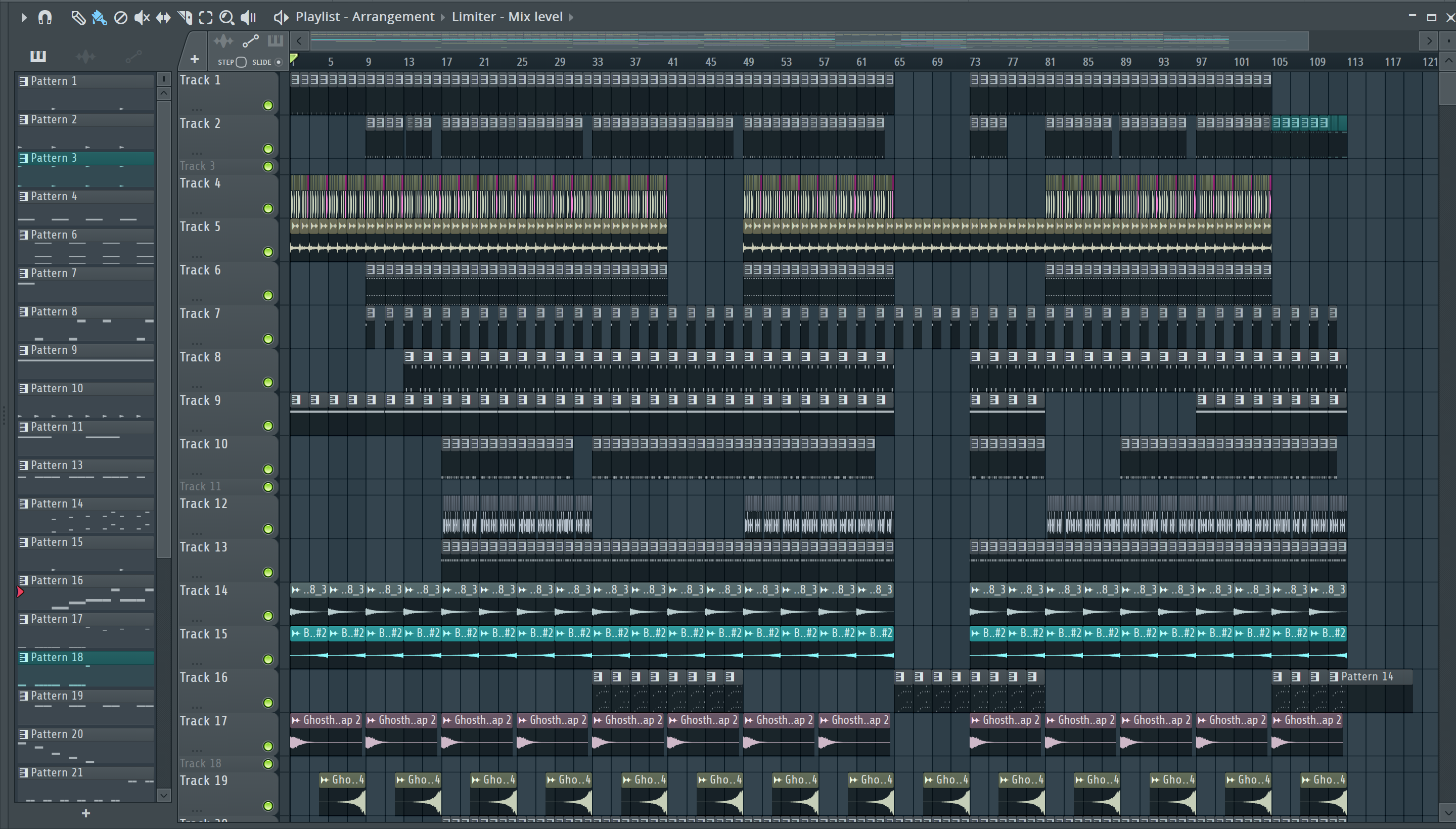Screen dimensions: 1456x829
Task: Add a new track with the plus tab
Action: [194, 59]
